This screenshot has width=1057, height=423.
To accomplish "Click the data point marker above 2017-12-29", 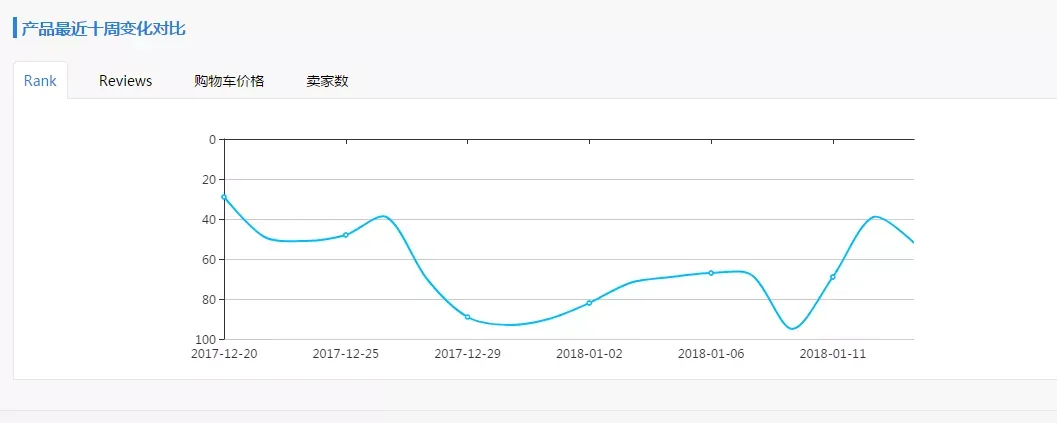I will 467,317.
